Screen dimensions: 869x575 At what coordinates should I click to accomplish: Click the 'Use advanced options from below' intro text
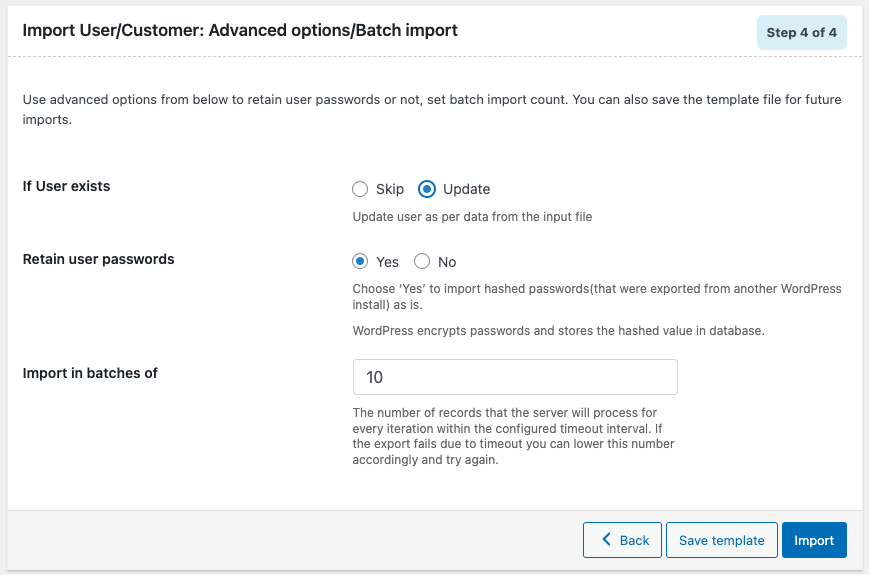[x=432, y=109]
